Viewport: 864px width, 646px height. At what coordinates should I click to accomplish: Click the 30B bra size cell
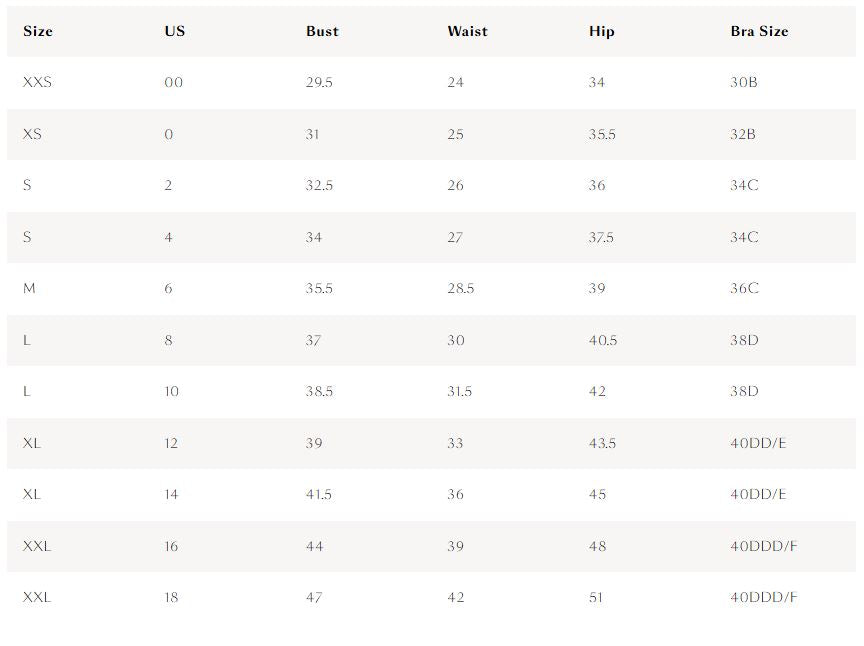(744, 82)
